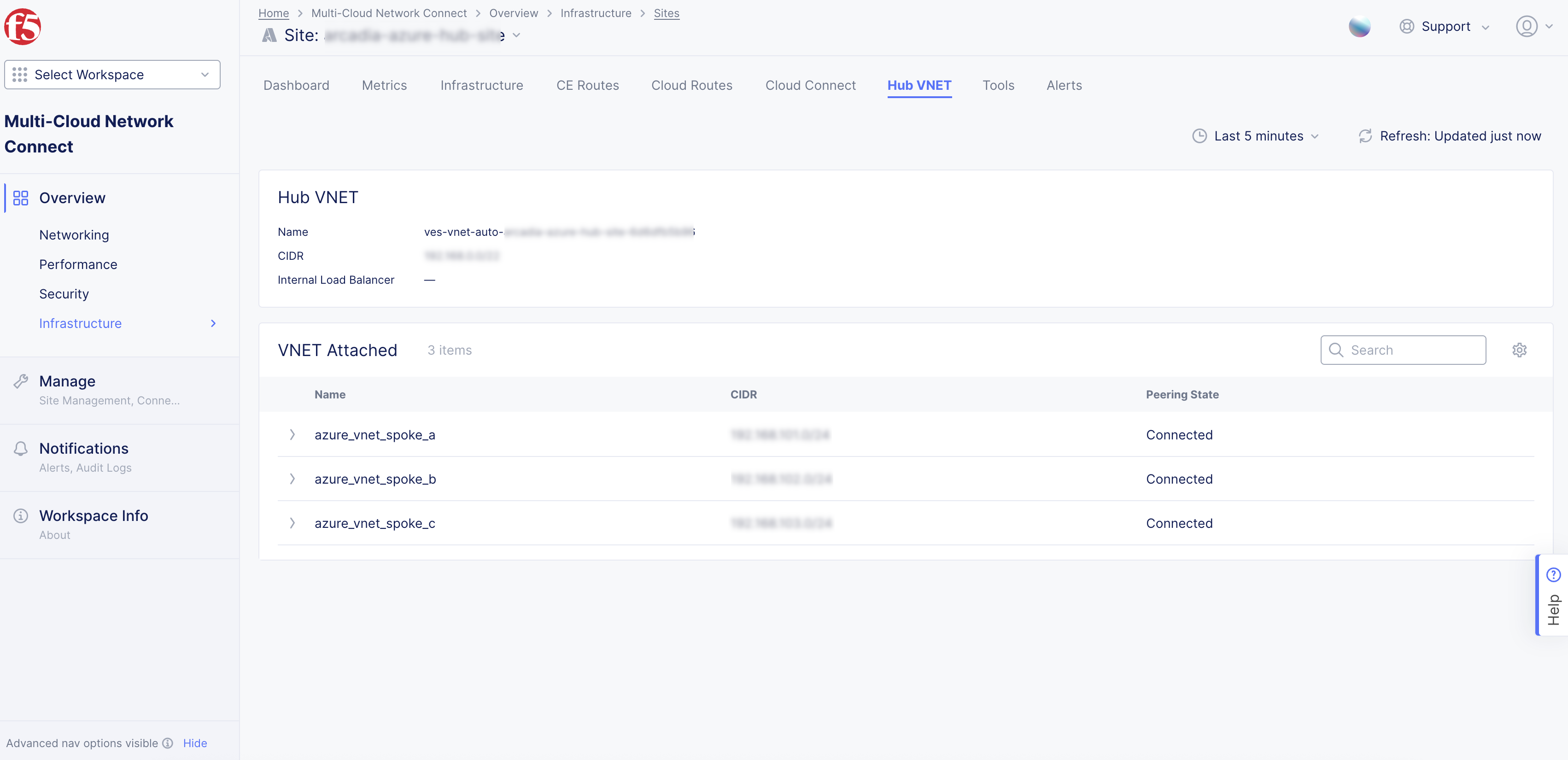Click the Manage wrench icon
The image size is (1568, 760).
pos(21,381)
